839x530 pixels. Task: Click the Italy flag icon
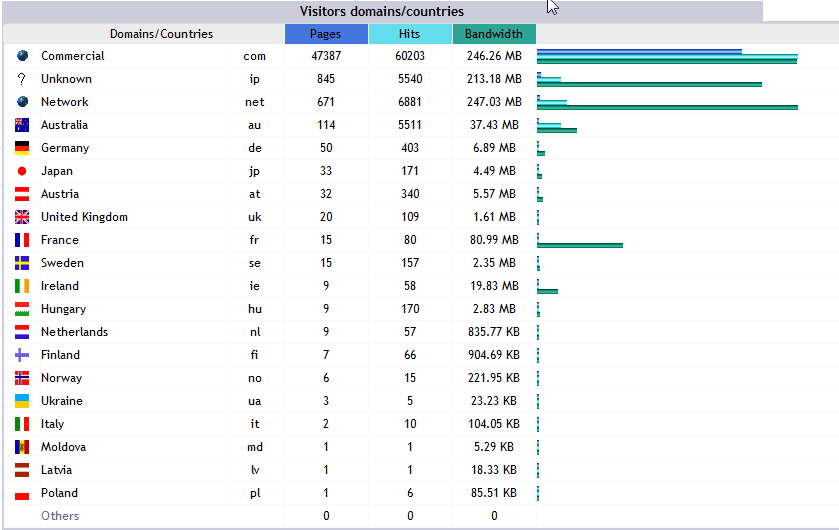[22, 424]
